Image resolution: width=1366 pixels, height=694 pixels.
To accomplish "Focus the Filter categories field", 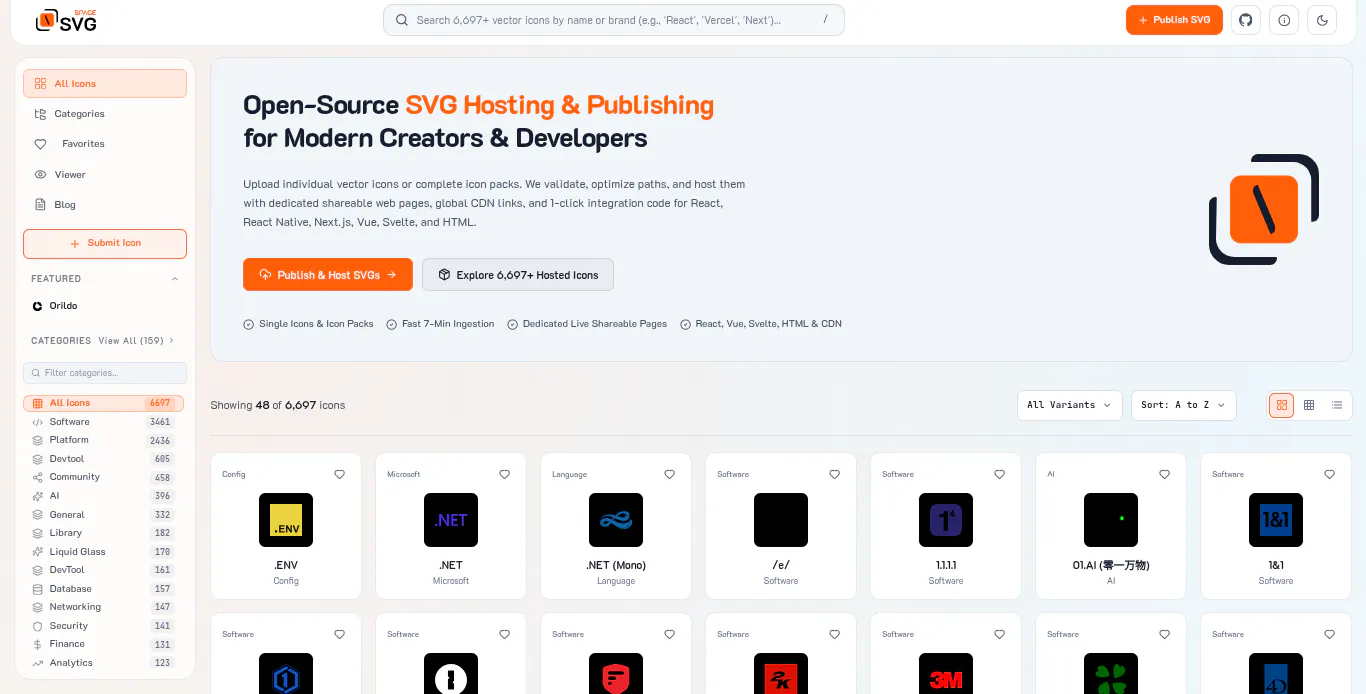I will pyautogui.click(x=105, y=373).
